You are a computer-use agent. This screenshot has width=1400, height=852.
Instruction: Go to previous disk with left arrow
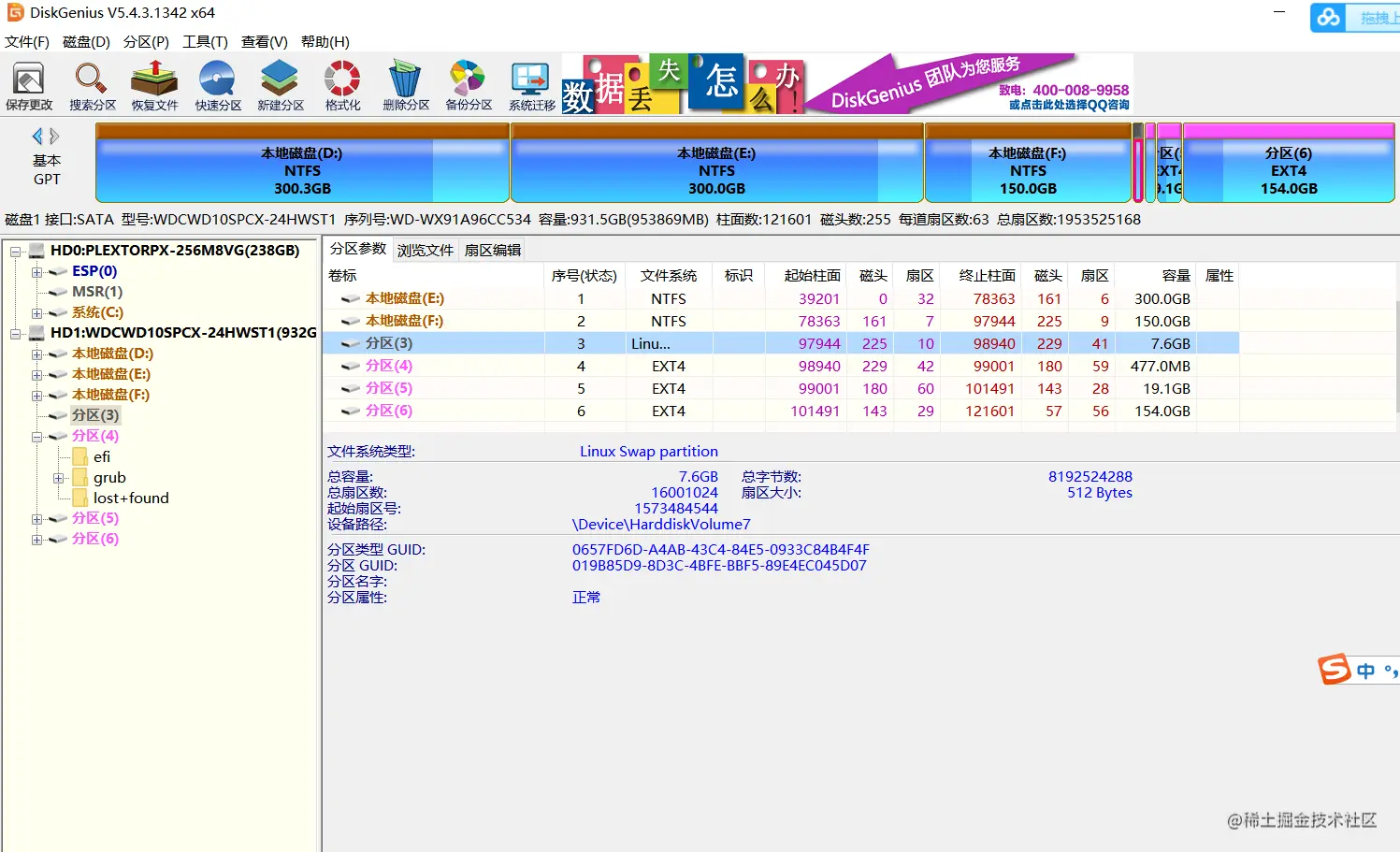pyautogui.click(x=37, y=136)
